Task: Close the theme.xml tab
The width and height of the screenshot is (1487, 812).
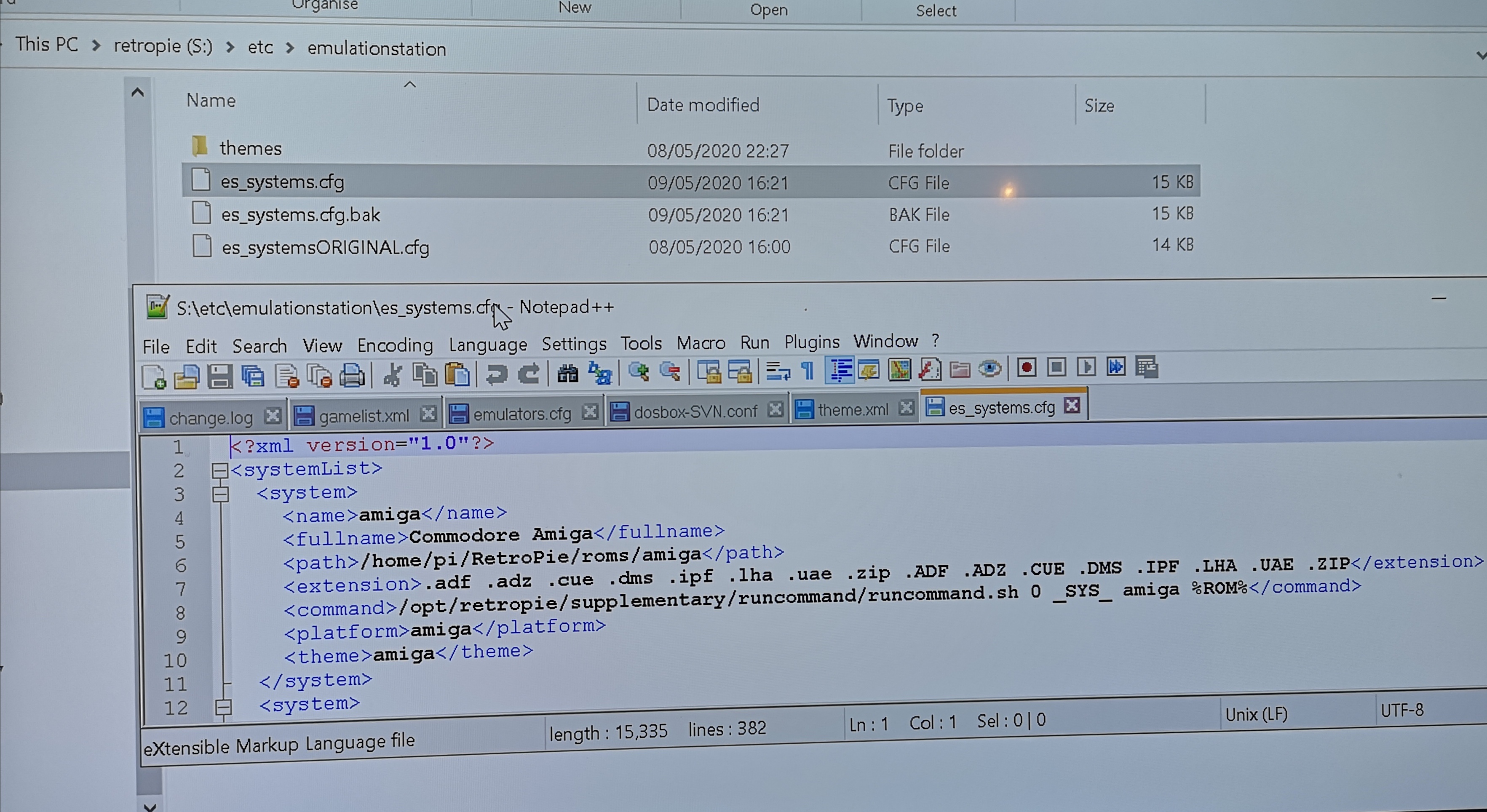Action: [x=906, y=407]
